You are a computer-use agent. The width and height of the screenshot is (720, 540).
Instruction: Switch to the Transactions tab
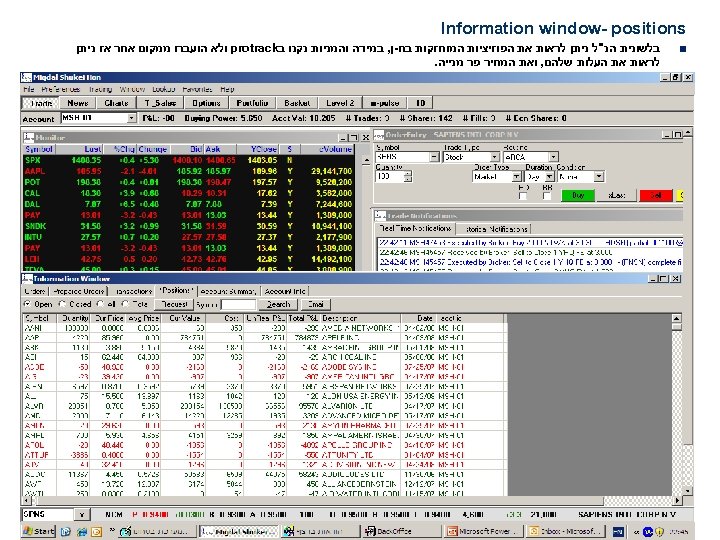[133, 291]
